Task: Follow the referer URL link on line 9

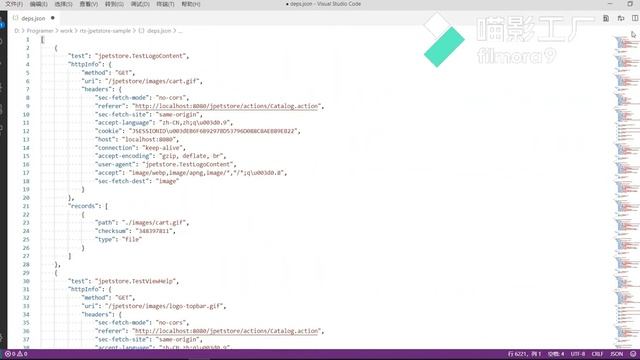Action: coord(226,106)
